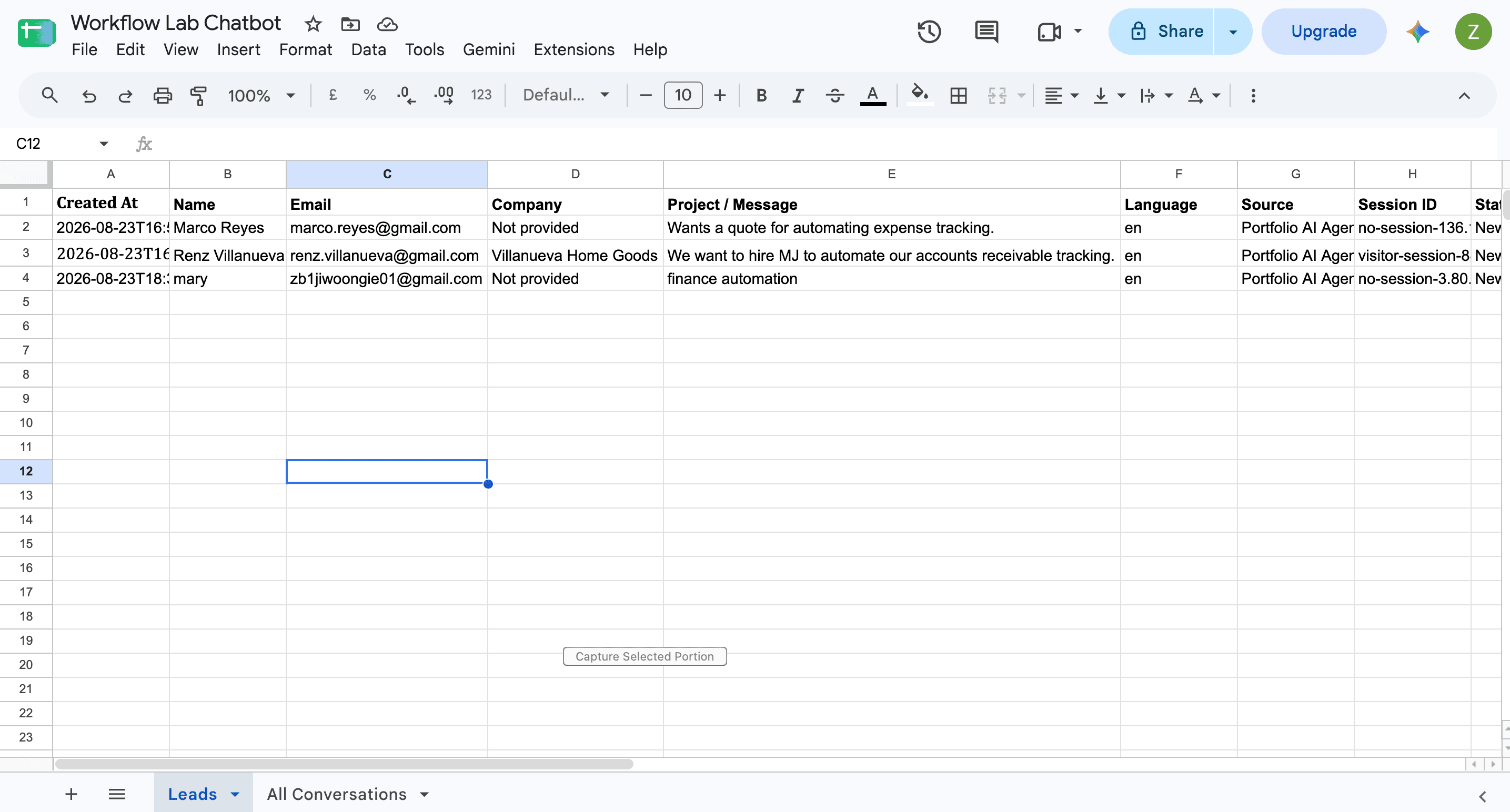Open the Leads tab dropdown arrow

click(235, 795)
